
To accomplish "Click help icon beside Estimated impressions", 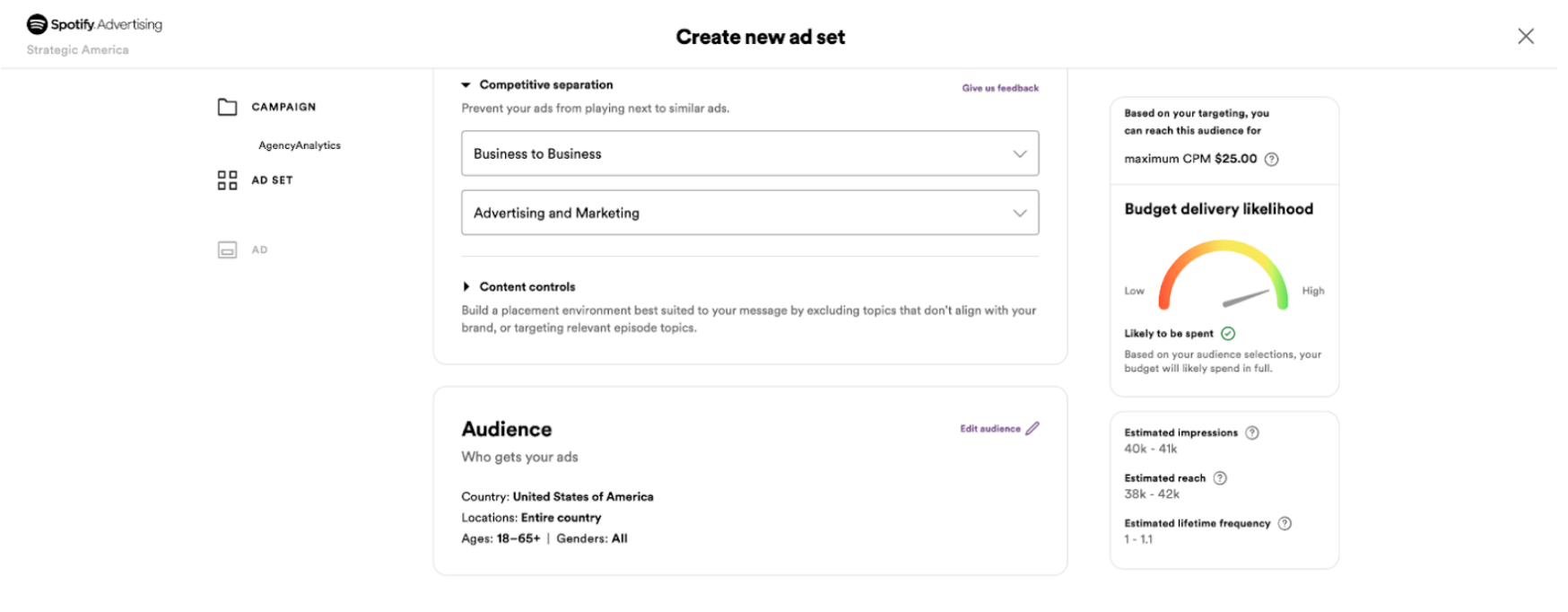I will [1252, 433].
